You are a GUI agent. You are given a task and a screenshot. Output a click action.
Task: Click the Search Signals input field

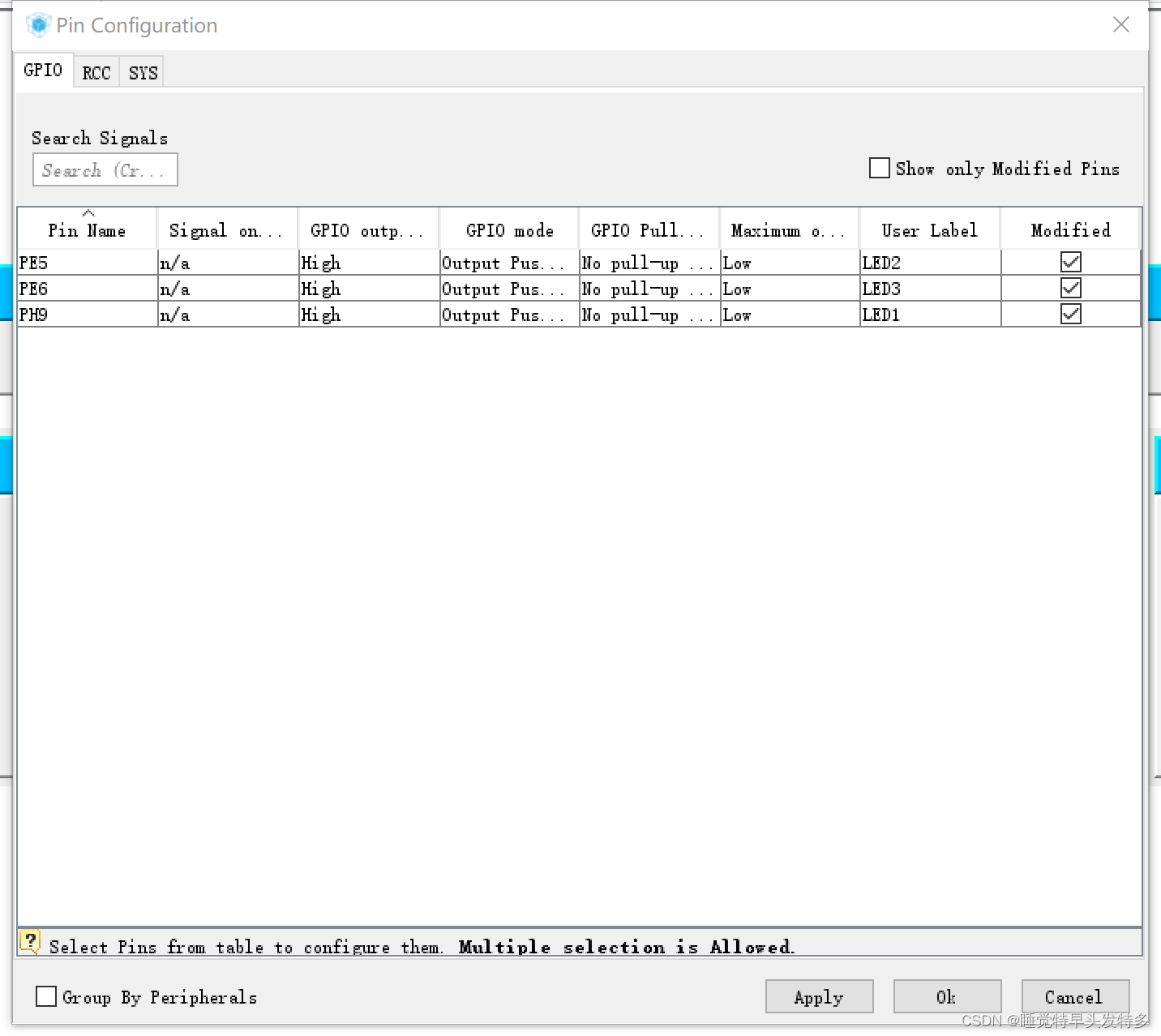coord(105,169)
